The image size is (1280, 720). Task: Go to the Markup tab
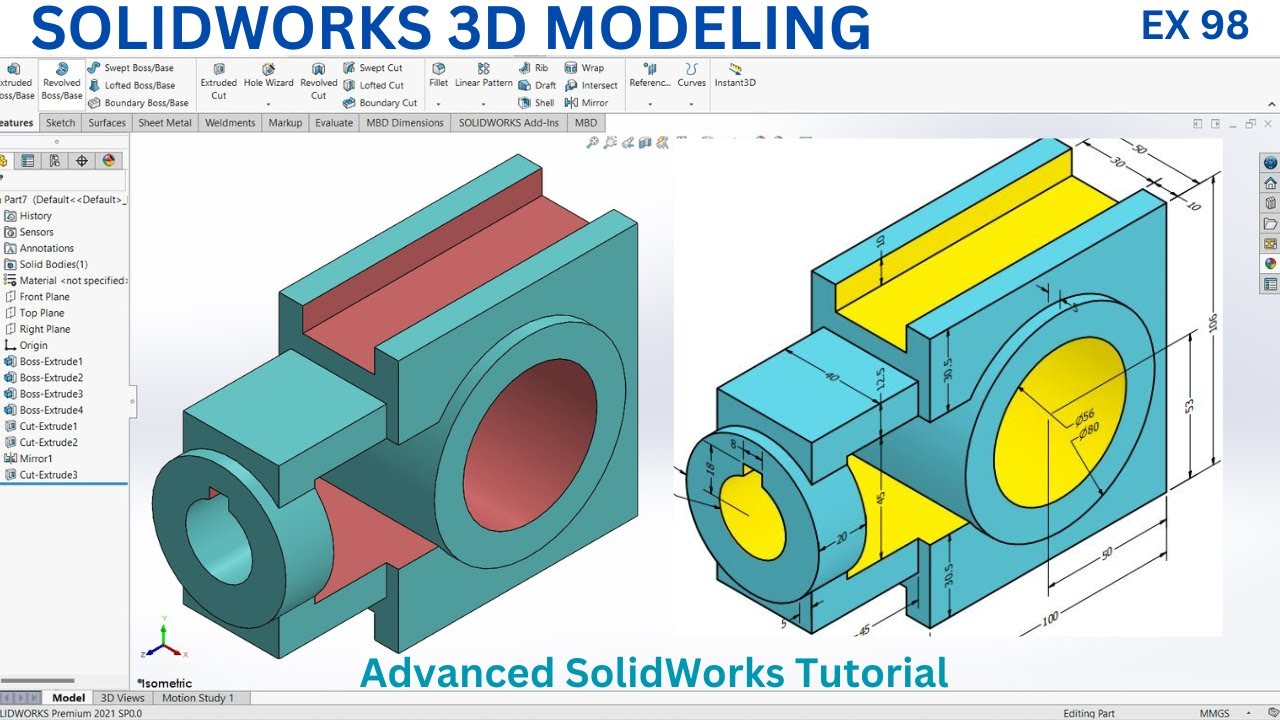click(x=285, y=123)
